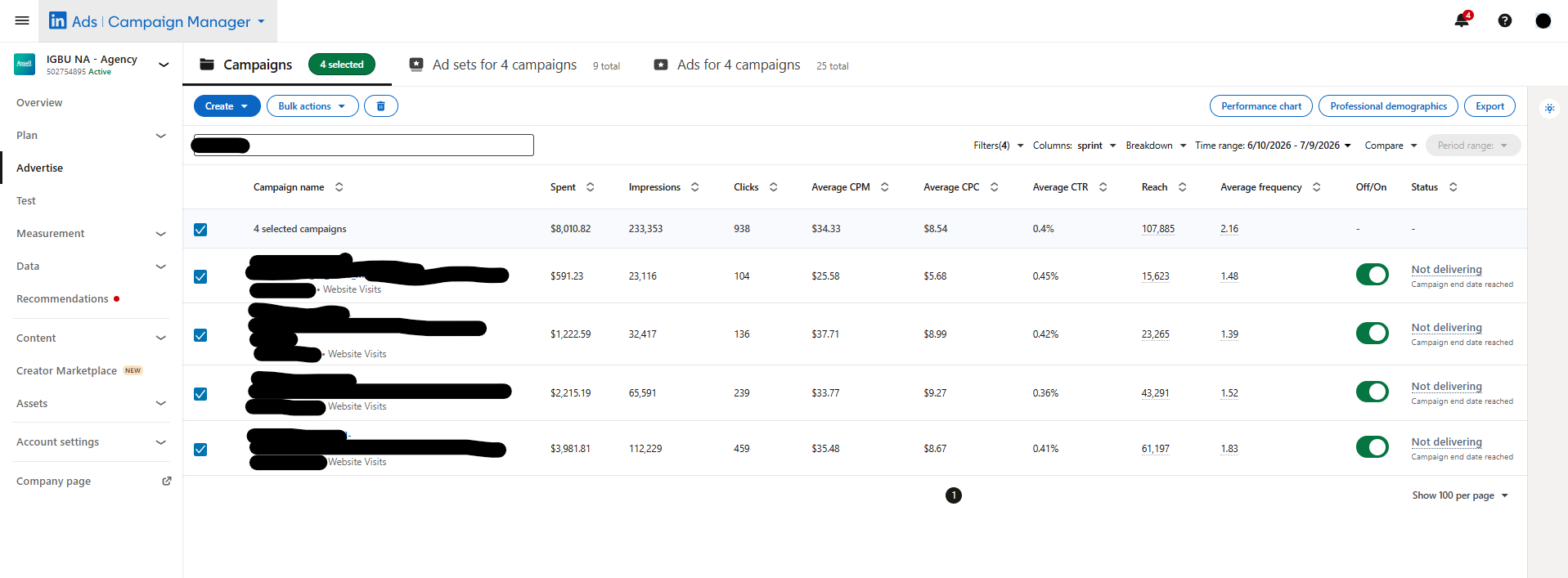The image size is (1568, 578).
Task: Open the Test sidebar item
Action: click(x=26, y=201)
